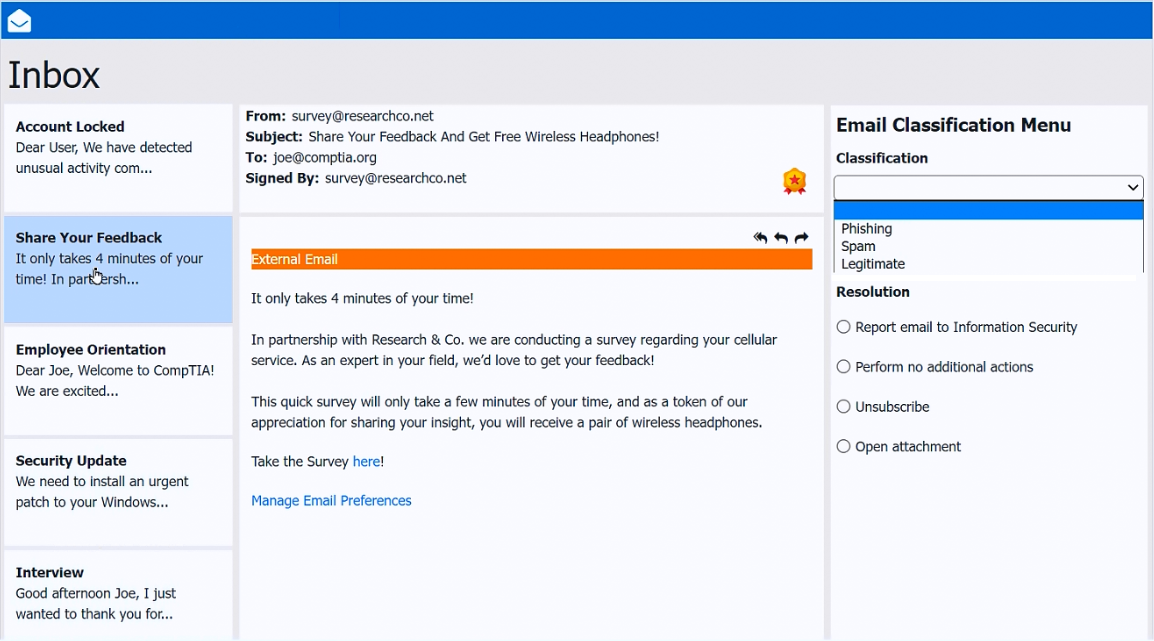Select the blank highlighted classification option
The image size is (1154, 641).
click(988, 211)
